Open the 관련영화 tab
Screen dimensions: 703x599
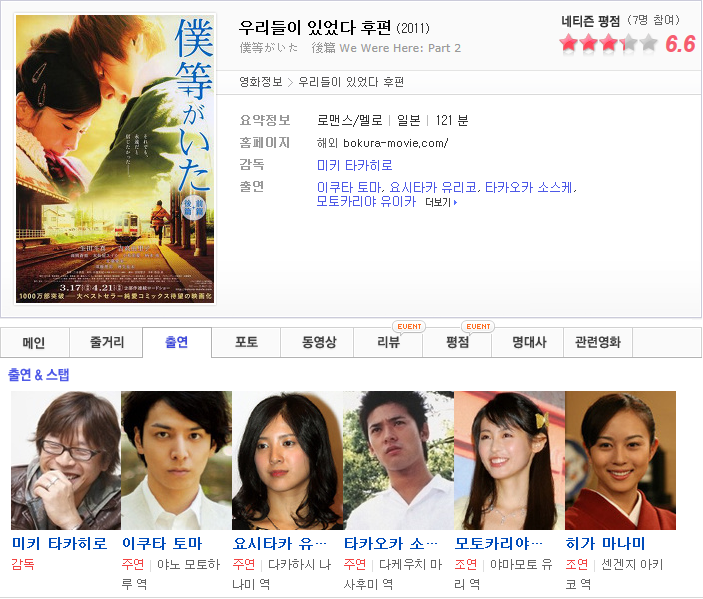[598, 343]
